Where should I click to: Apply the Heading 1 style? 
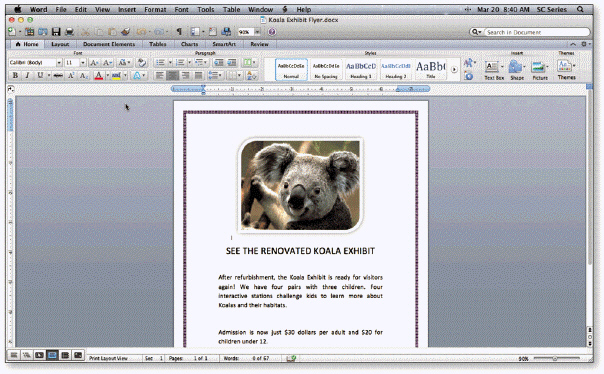point(361,70)
